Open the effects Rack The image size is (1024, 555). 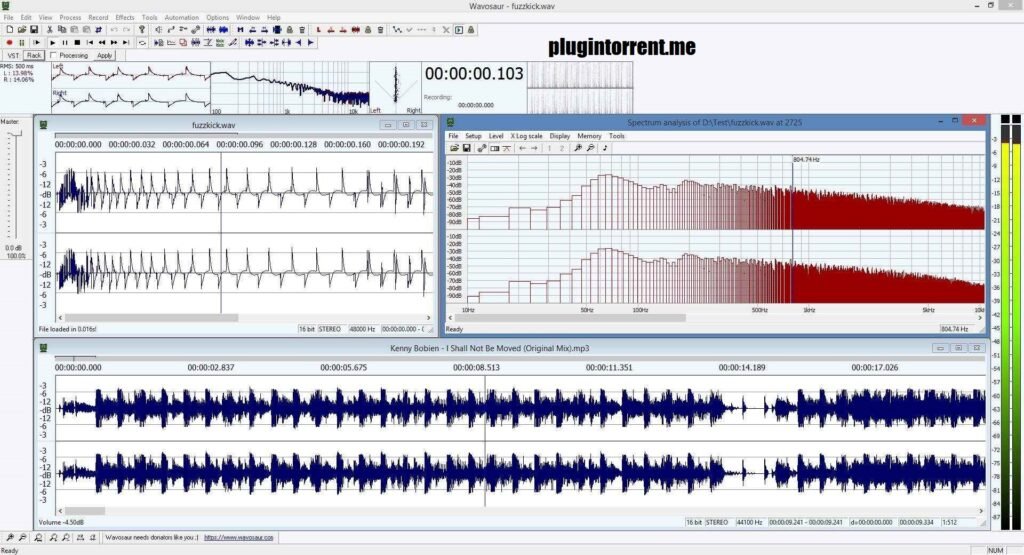click(34, 56)
